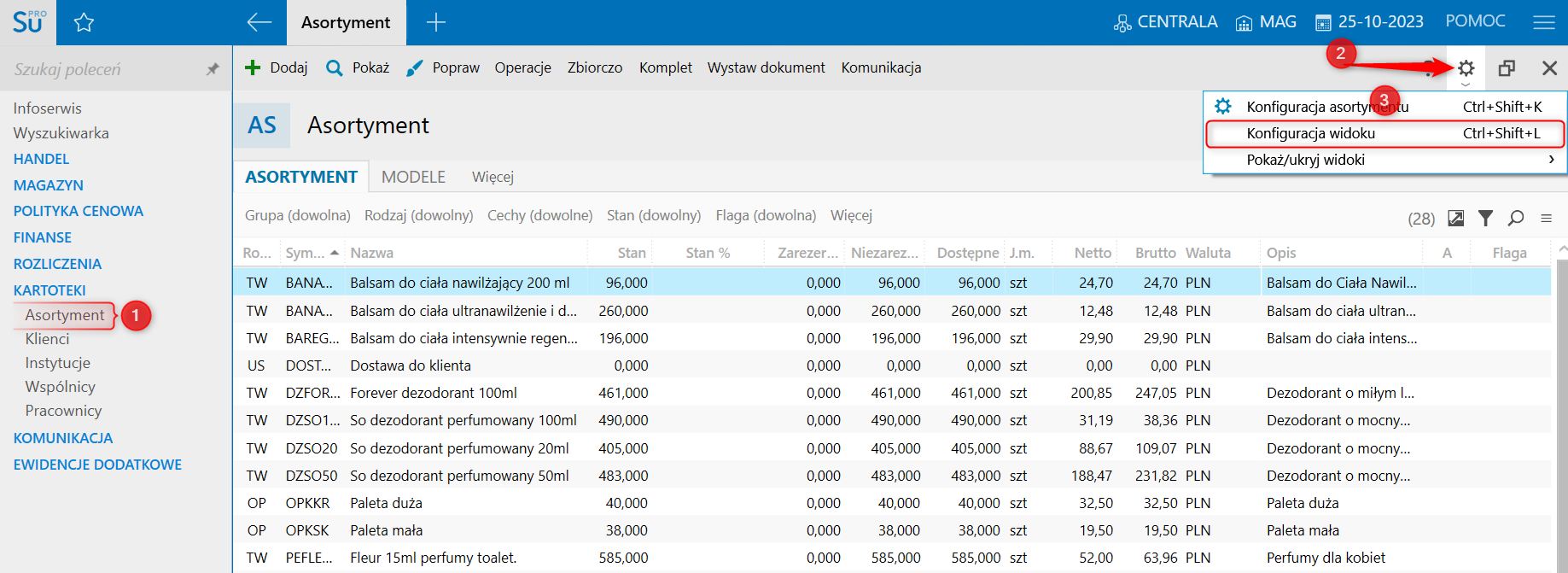The width and height of the screenshot is (1568, 573).
Task: Switch to the MODELE tab
Action: point(413,177)
